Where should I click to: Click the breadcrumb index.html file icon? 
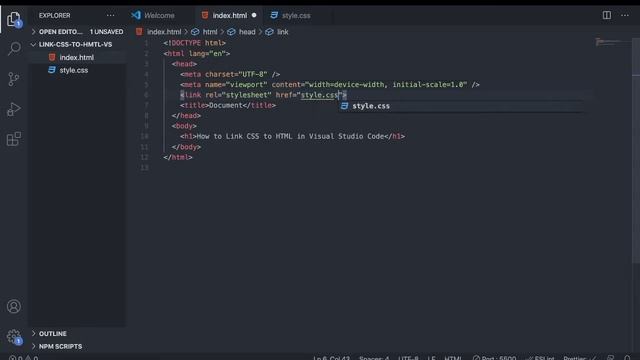(139, 32)
